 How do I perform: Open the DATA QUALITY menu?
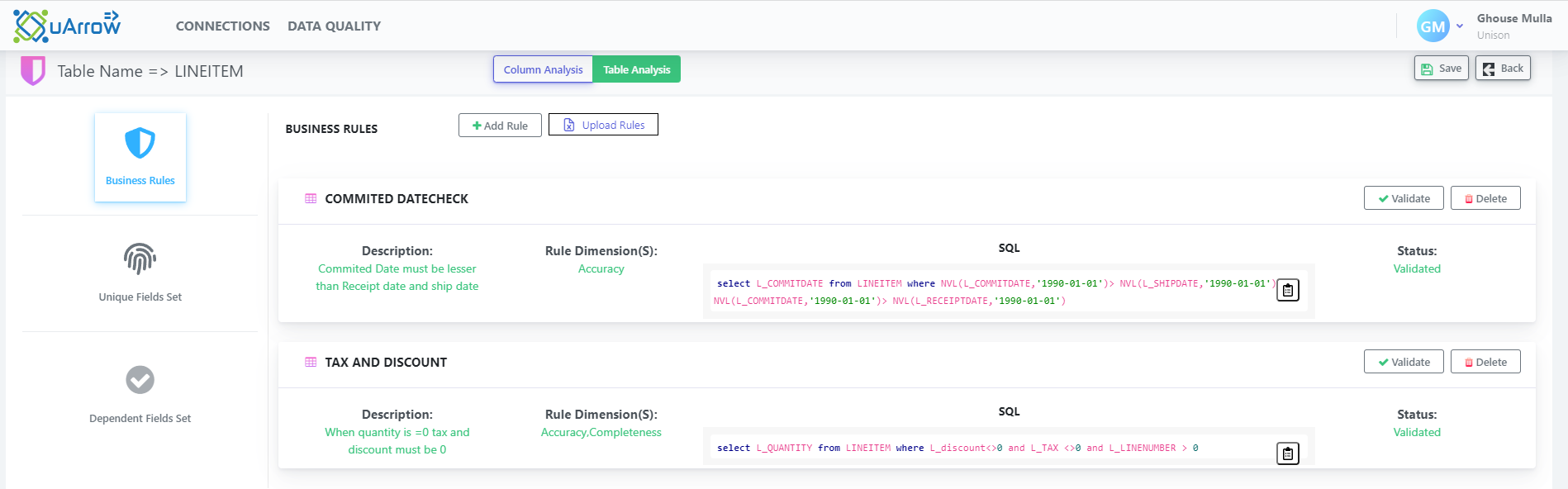(334, 26)
